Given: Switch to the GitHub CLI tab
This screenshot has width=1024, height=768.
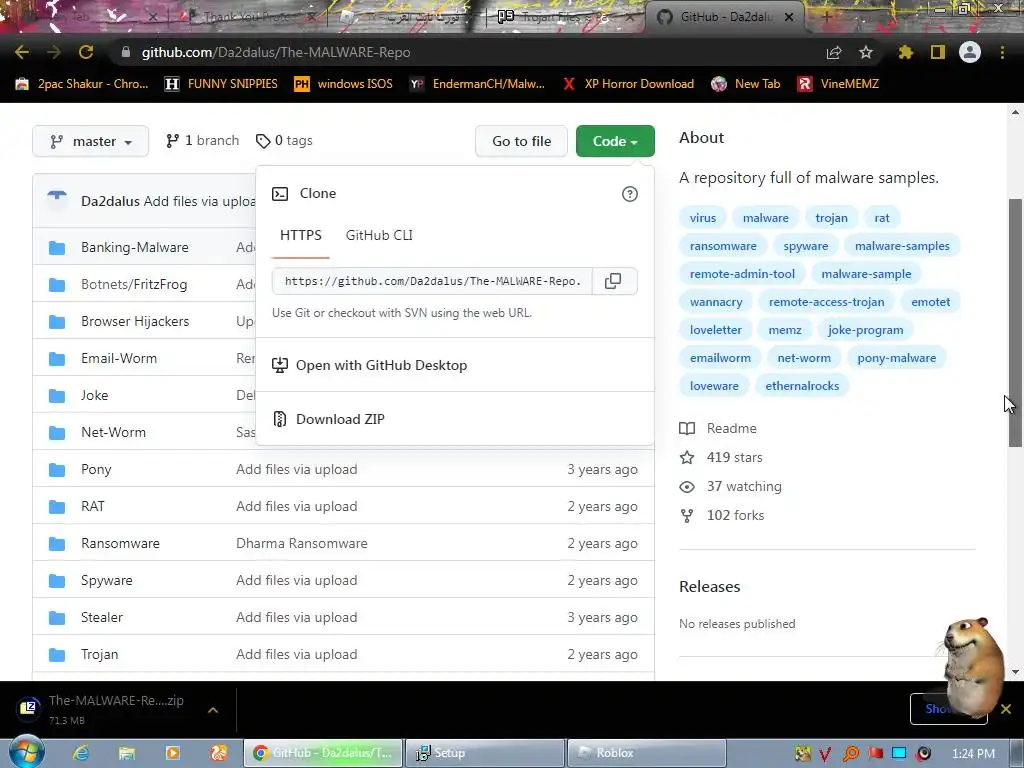Looking at the screenshot, I should (379, 235).
